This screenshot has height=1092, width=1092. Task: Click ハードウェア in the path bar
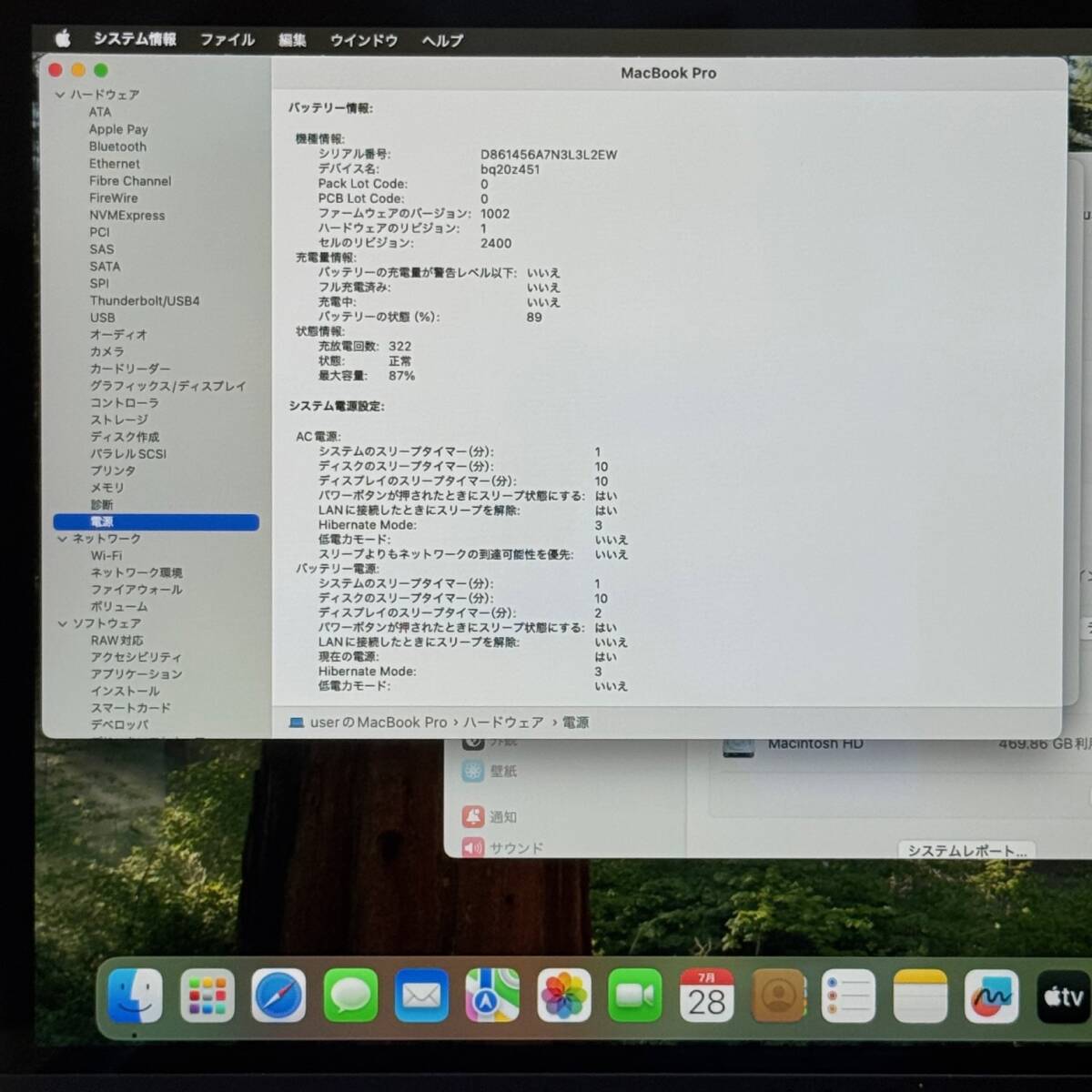click(x=503, y=723)
